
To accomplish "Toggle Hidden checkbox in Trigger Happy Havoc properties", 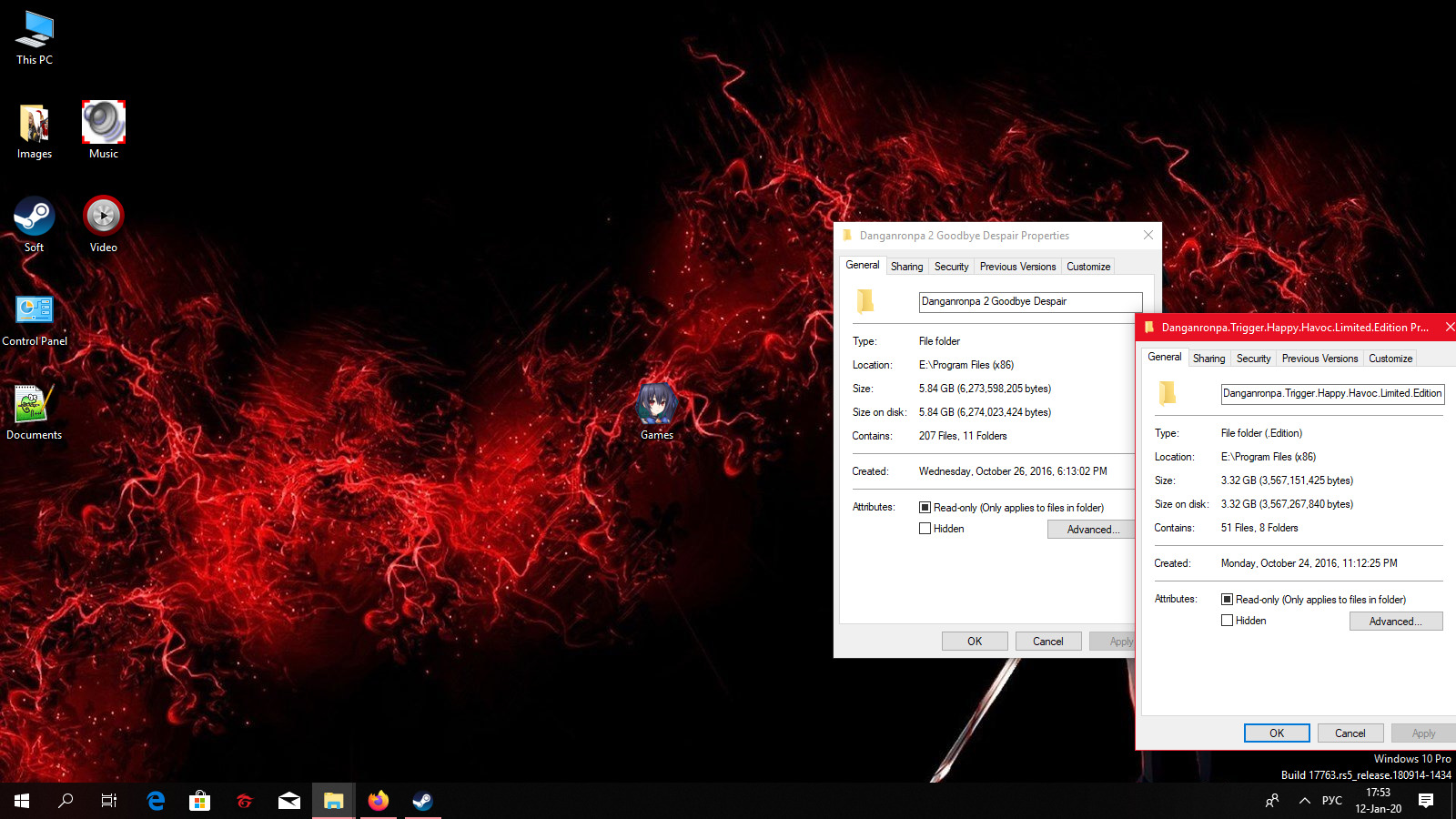I will (1227, 621).
